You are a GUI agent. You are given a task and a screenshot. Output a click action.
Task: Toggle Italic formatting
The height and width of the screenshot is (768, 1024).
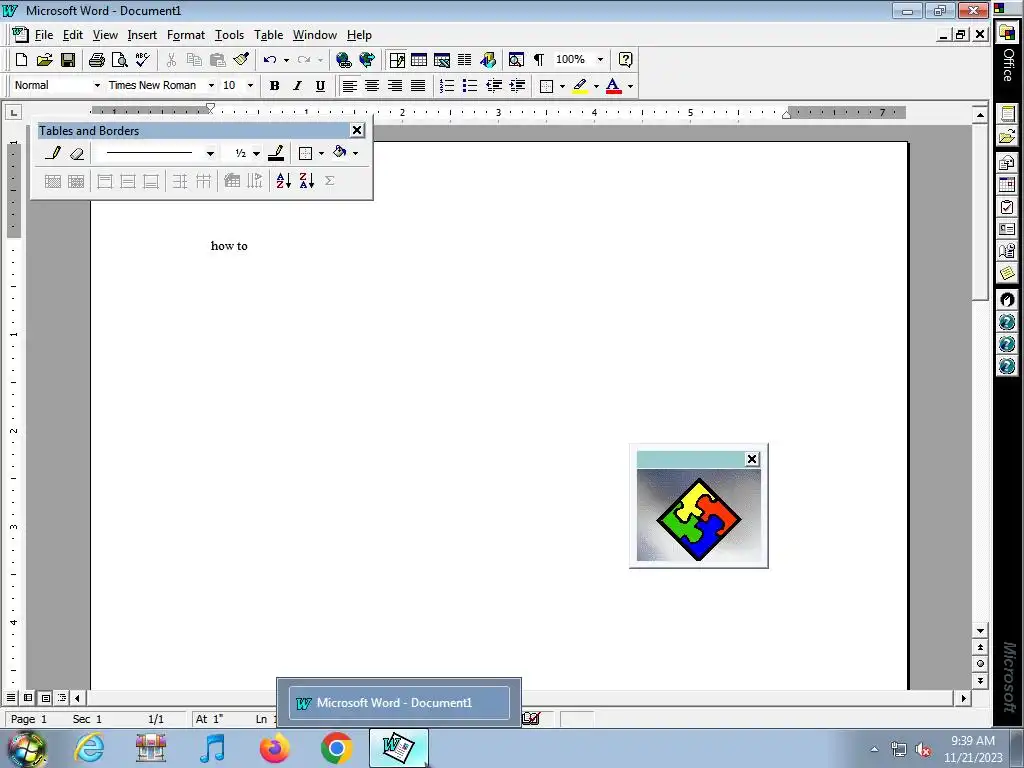[297, 86]
